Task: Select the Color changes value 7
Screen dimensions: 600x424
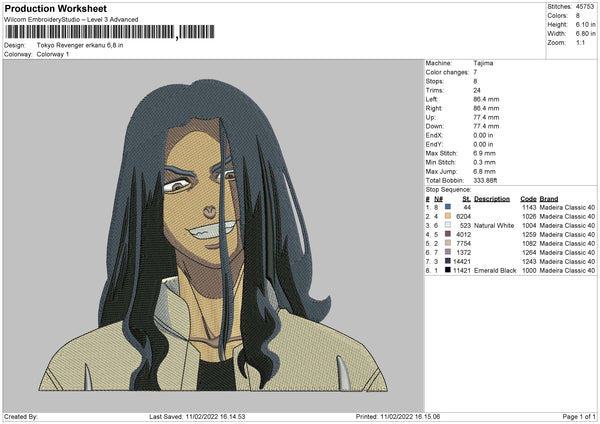Action: coord(475,72)
